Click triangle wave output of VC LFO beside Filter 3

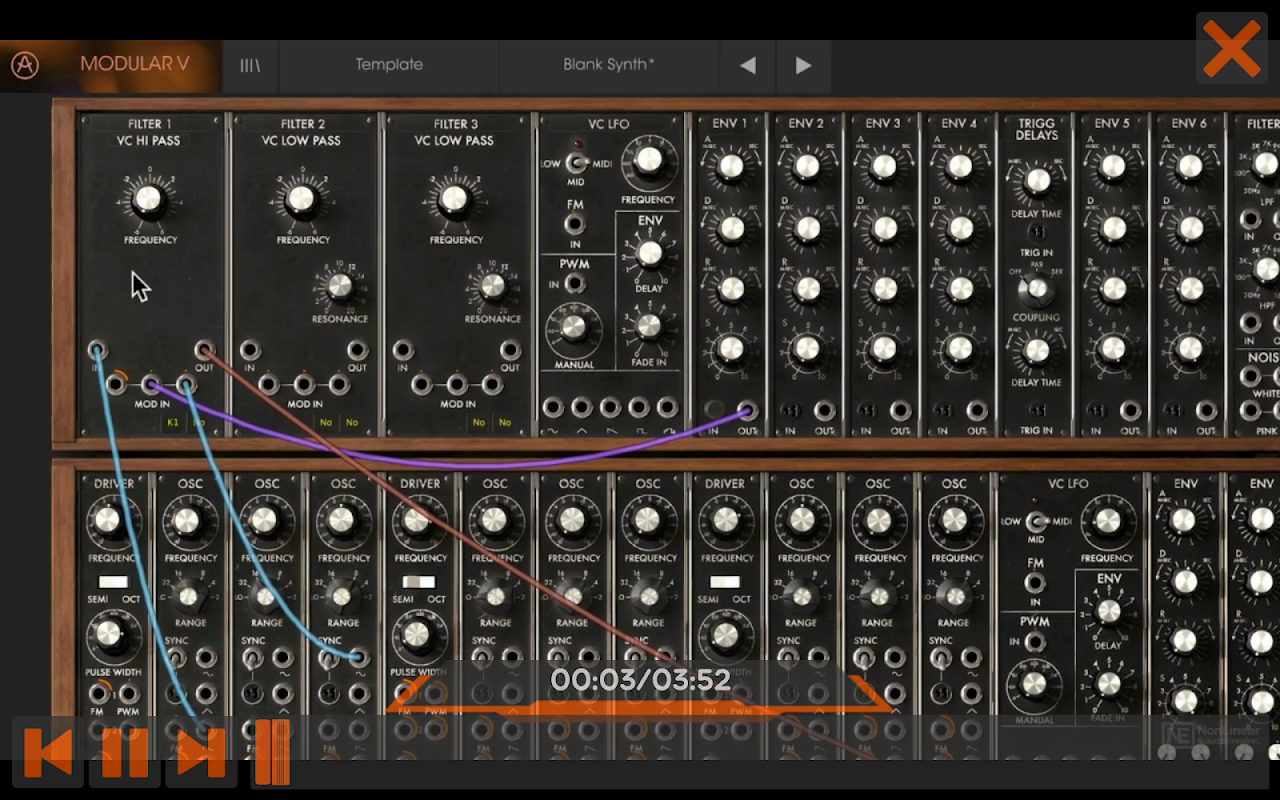point(581,408)
